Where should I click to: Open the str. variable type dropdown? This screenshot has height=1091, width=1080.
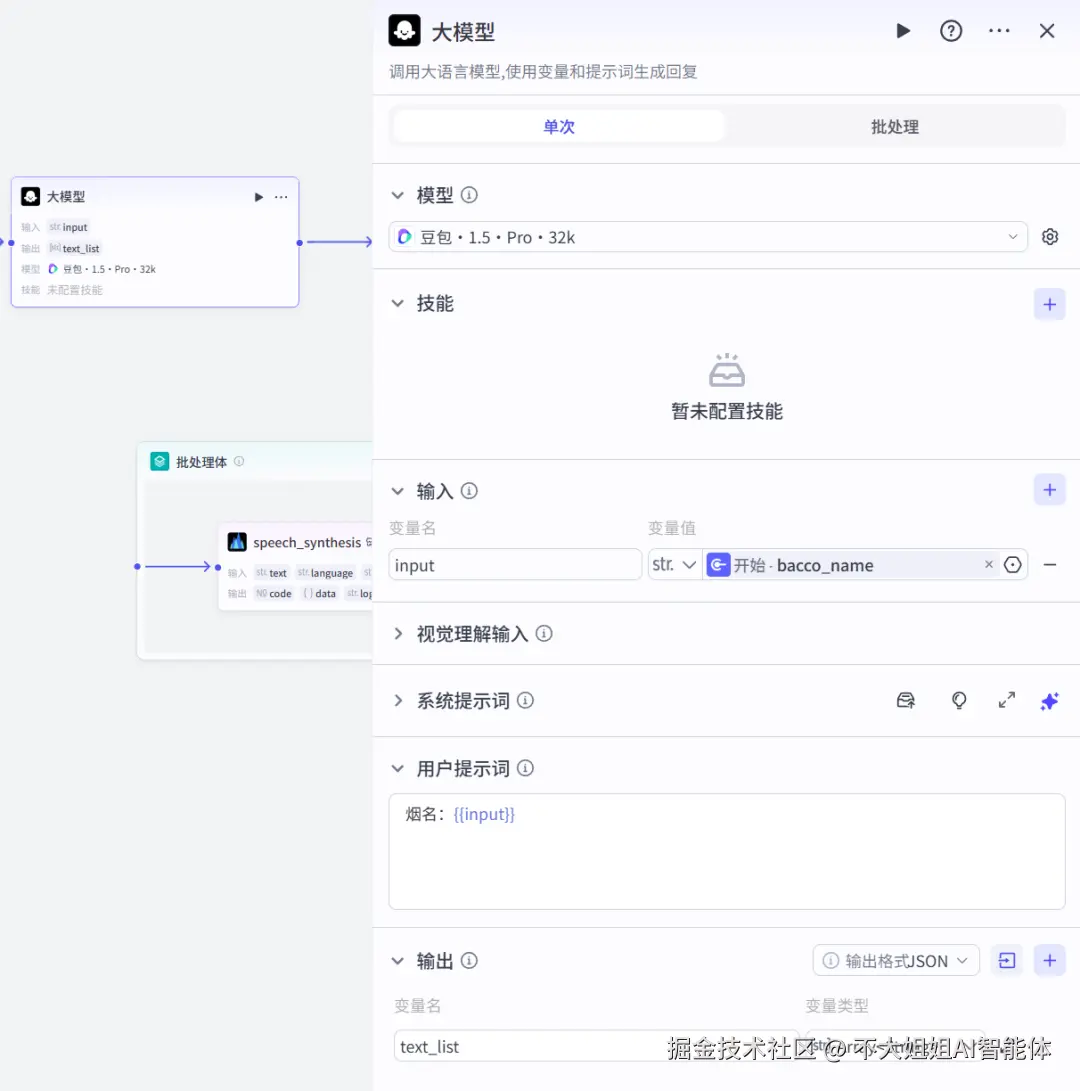pyautogui.click(x=675, y=564)
